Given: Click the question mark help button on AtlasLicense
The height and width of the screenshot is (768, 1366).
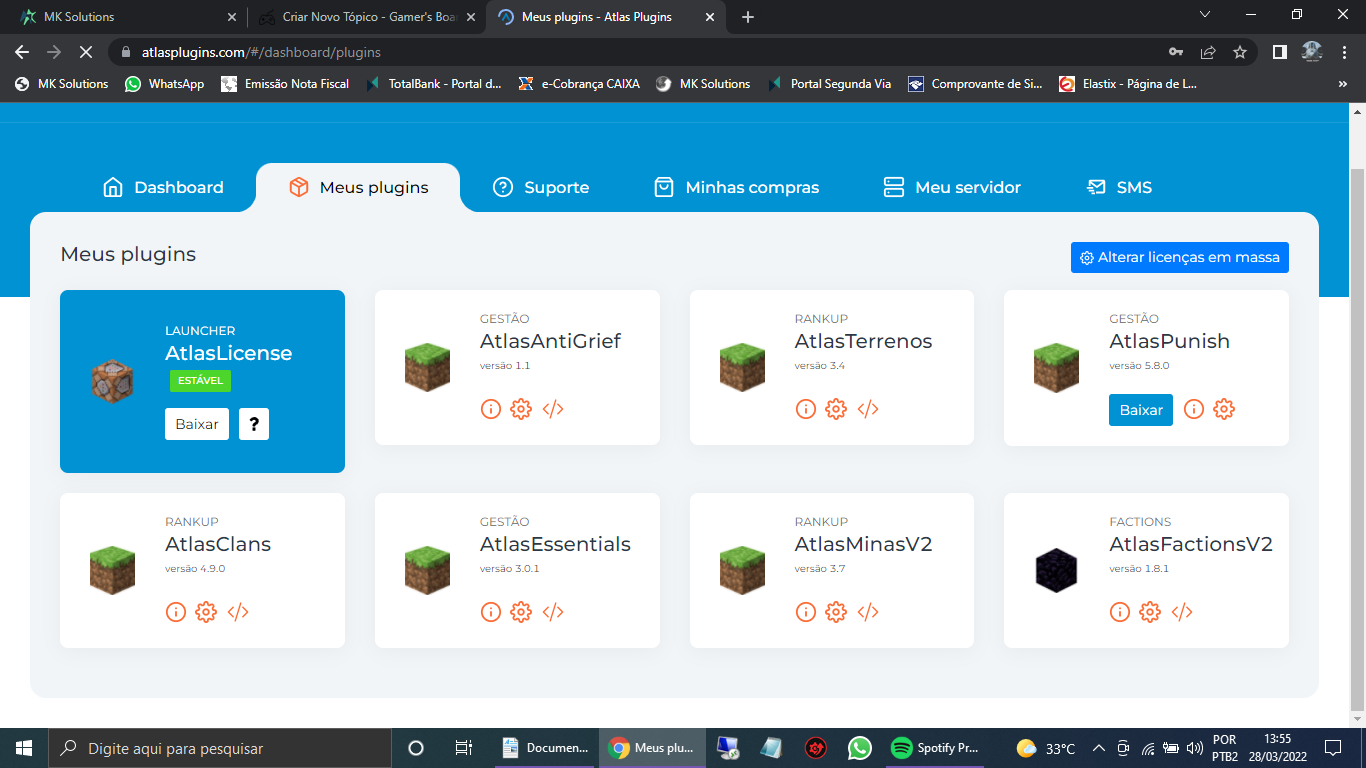Looking at the screenshot, I should coord(254,424).
